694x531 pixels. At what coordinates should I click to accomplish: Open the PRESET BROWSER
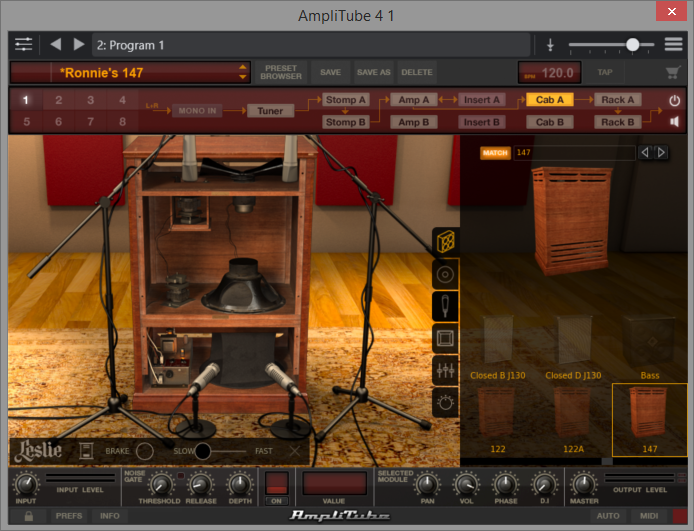[281, 72]
